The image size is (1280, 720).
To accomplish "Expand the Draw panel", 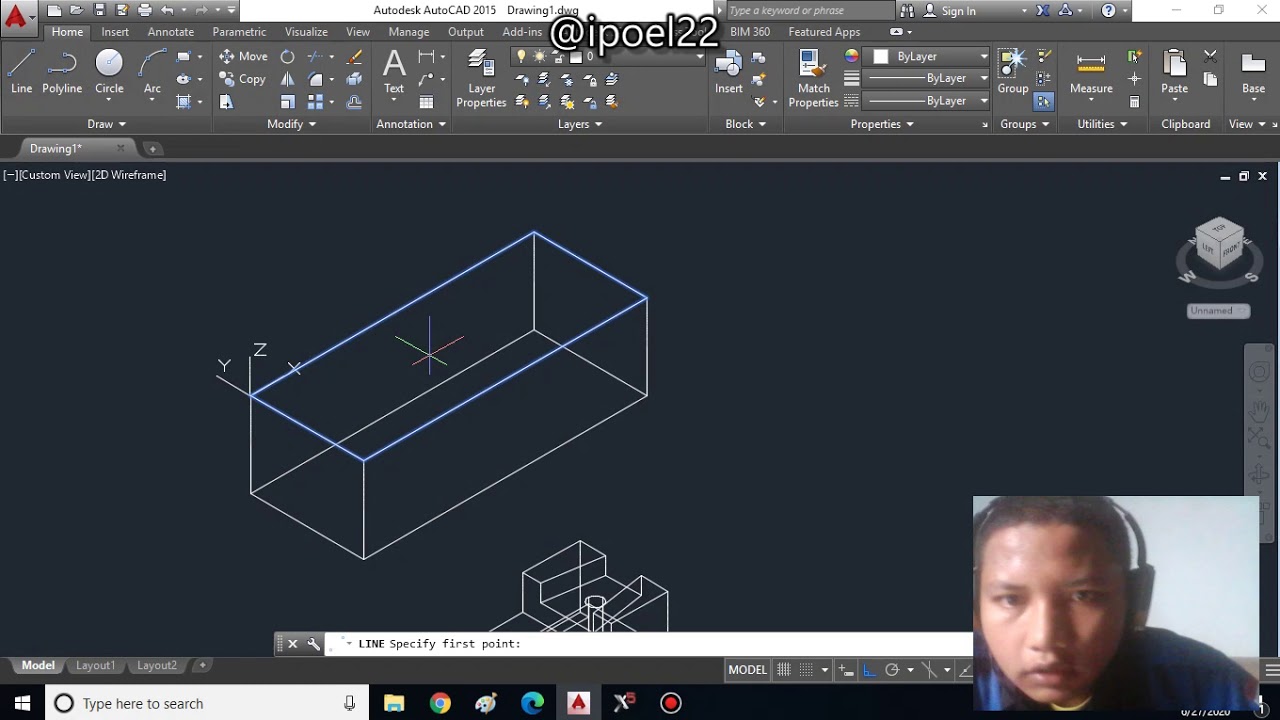I will [x=106, y=124].
